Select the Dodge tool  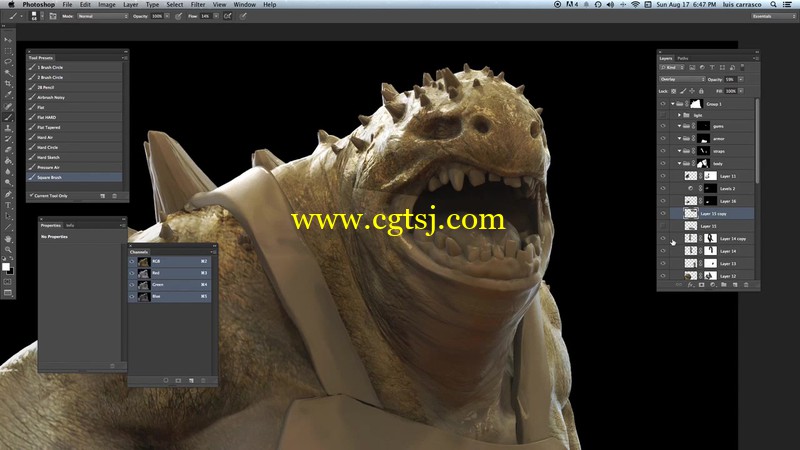point(8,183)
